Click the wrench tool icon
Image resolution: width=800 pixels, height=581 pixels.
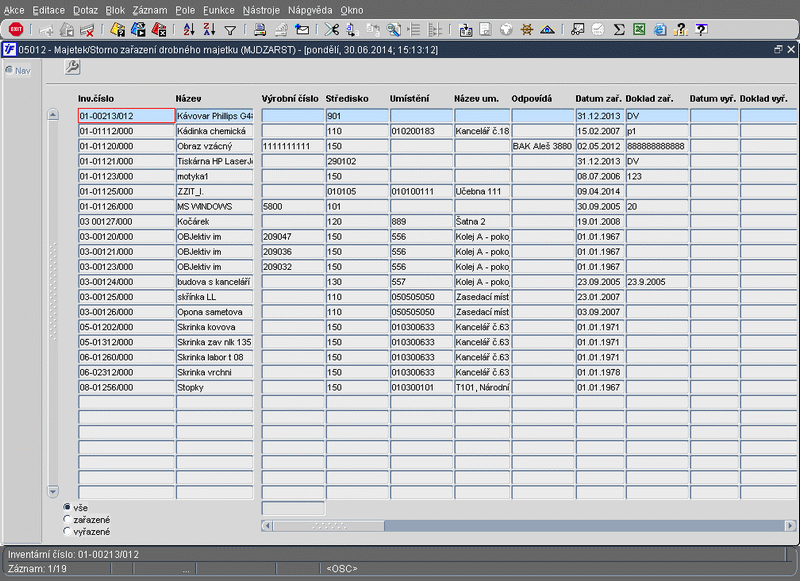72,67
